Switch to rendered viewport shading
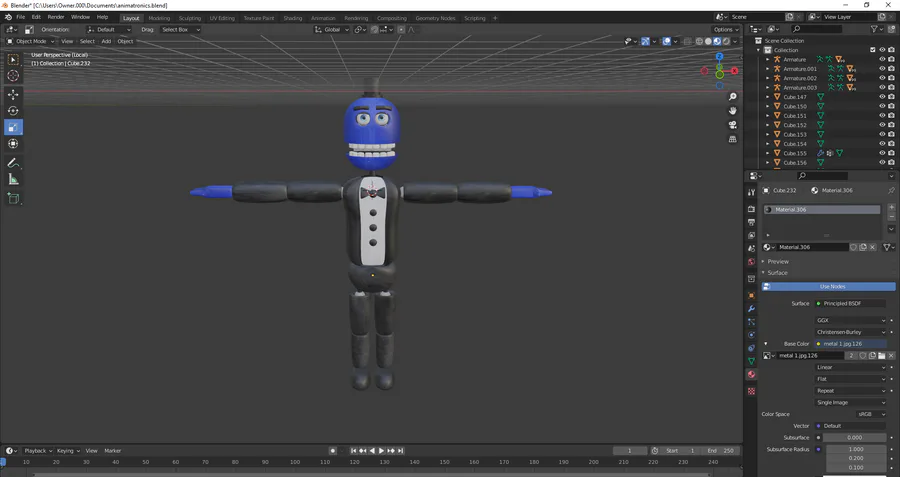The height and width of the screenshot is (477, 900). tap(726, 41)
